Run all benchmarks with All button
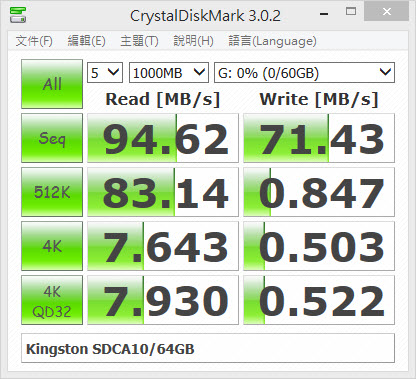416x379 pixels. point(52,84)
